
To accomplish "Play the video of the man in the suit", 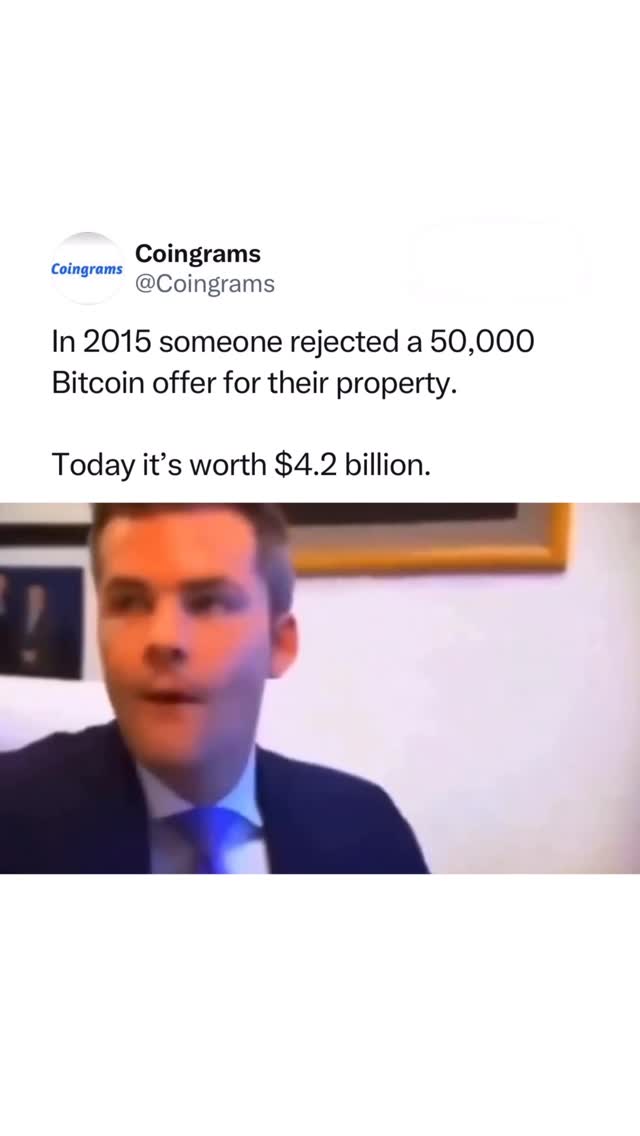I will coord(320,688).
